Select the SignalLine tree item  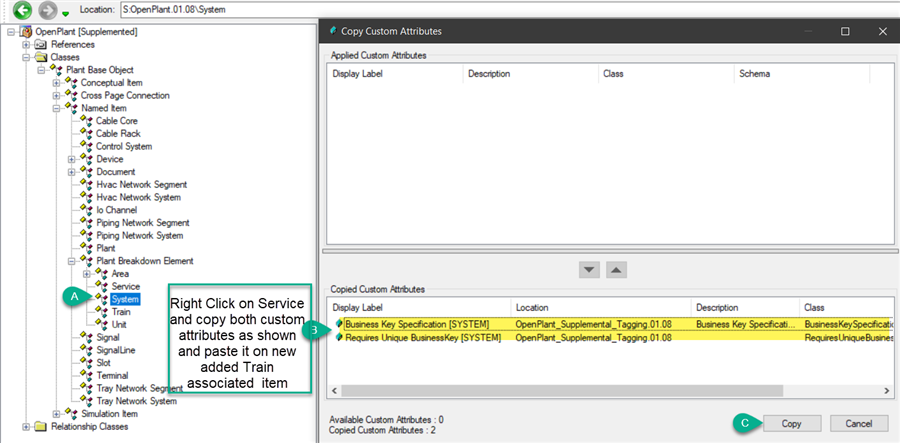tap(117, 350)
